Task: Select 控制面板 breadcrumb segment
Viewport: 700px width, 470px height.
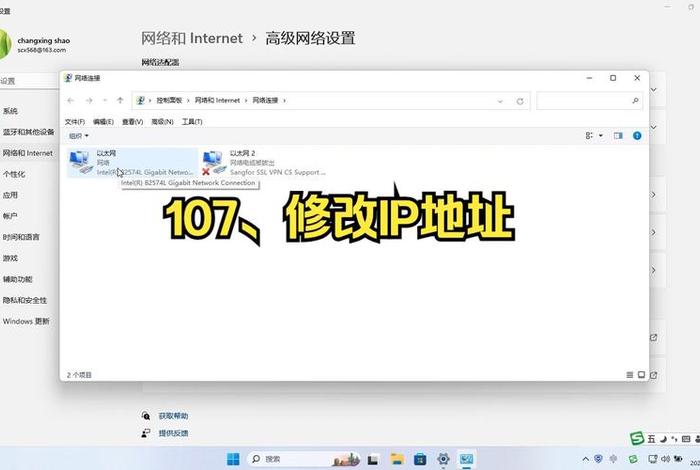Action: (169, 100)
